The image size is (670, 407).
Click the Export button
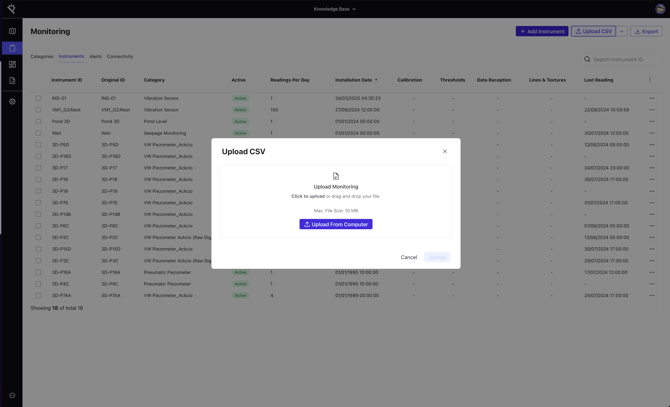[646, 31]
